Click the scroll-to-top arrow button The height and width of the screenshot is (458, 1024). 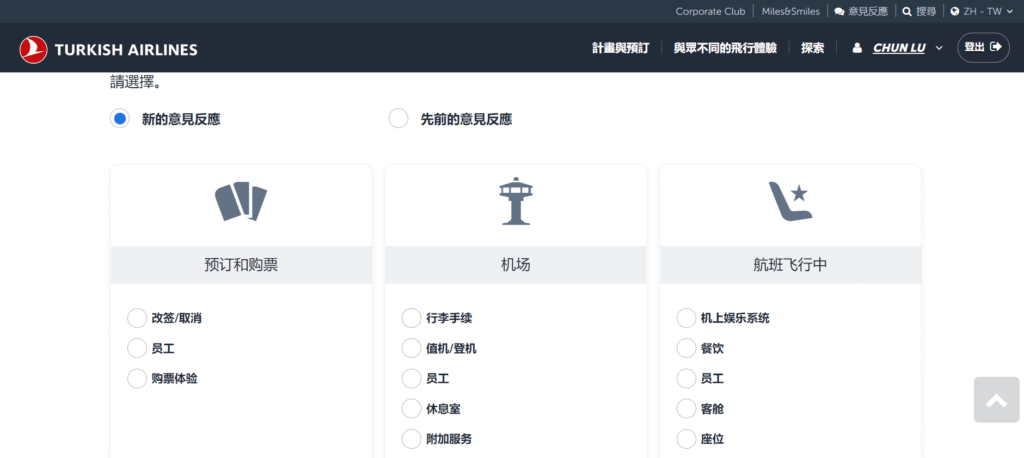click(x=997, y=400)
